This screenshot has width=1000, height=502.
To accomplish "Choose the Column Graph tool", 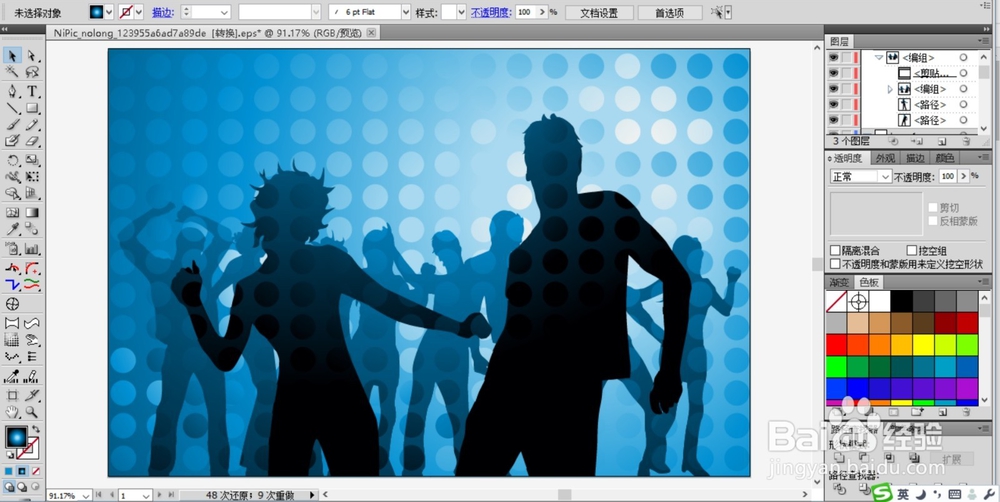I will [32, 249].
